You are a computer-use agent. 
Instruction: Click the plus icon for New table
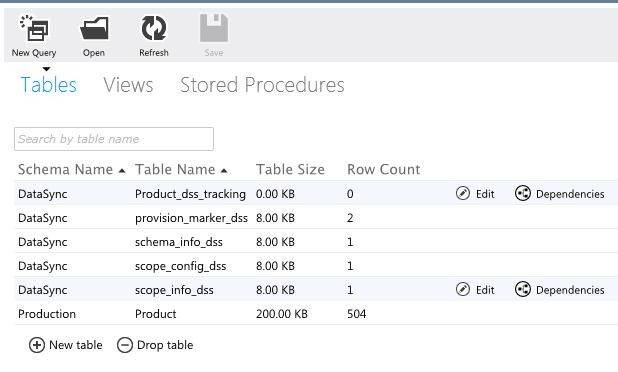coord(37,345)
